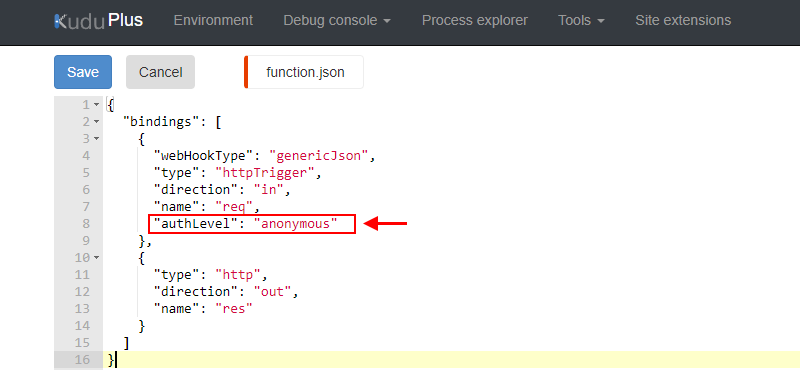
Task: Go to Site extensions
Action: 683,20
